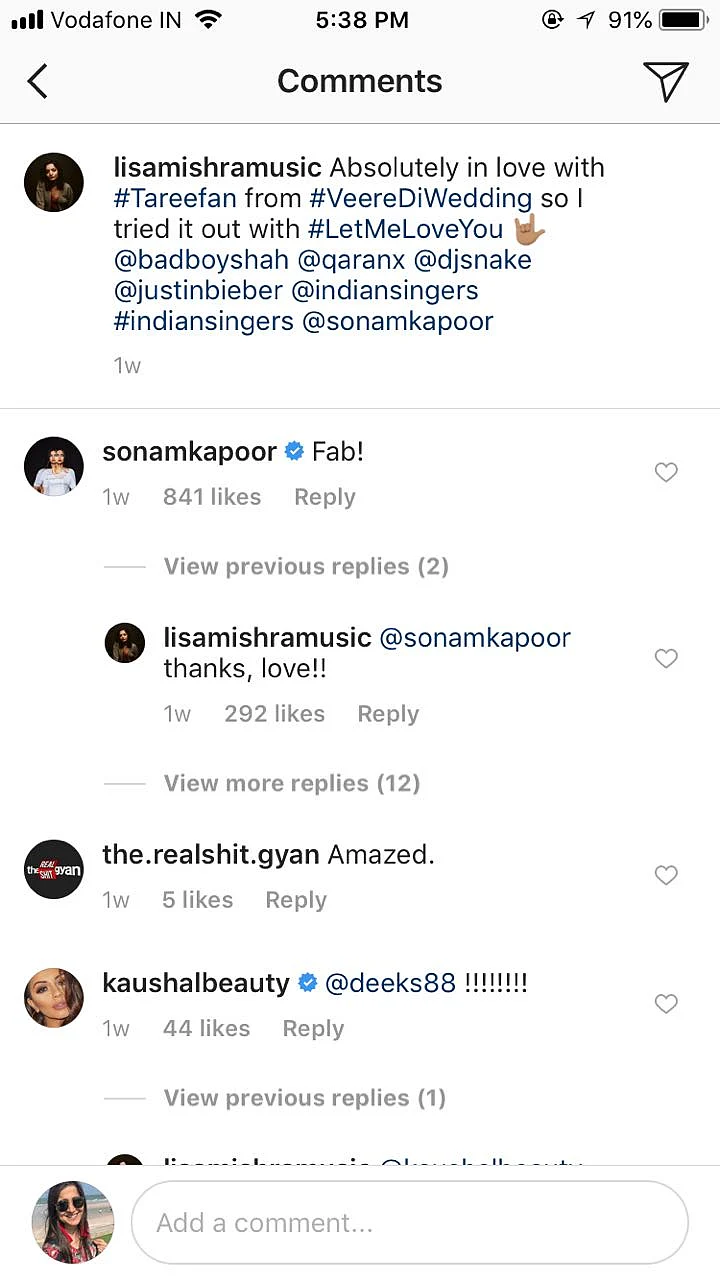
Task: Open the.realshit.gyan profile avatar
Action: pos(53,870)
